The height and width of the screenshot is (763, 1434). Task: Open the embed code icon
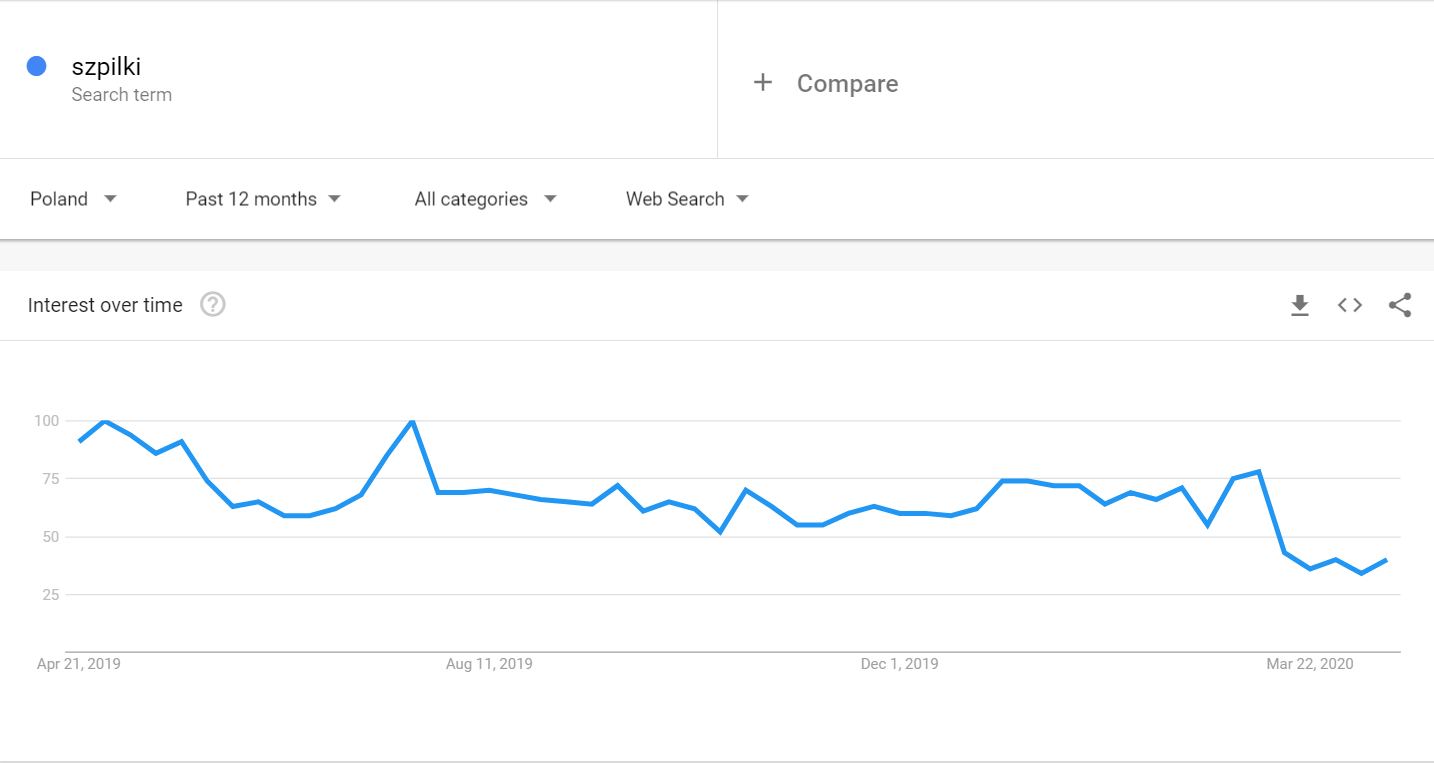1350,305
